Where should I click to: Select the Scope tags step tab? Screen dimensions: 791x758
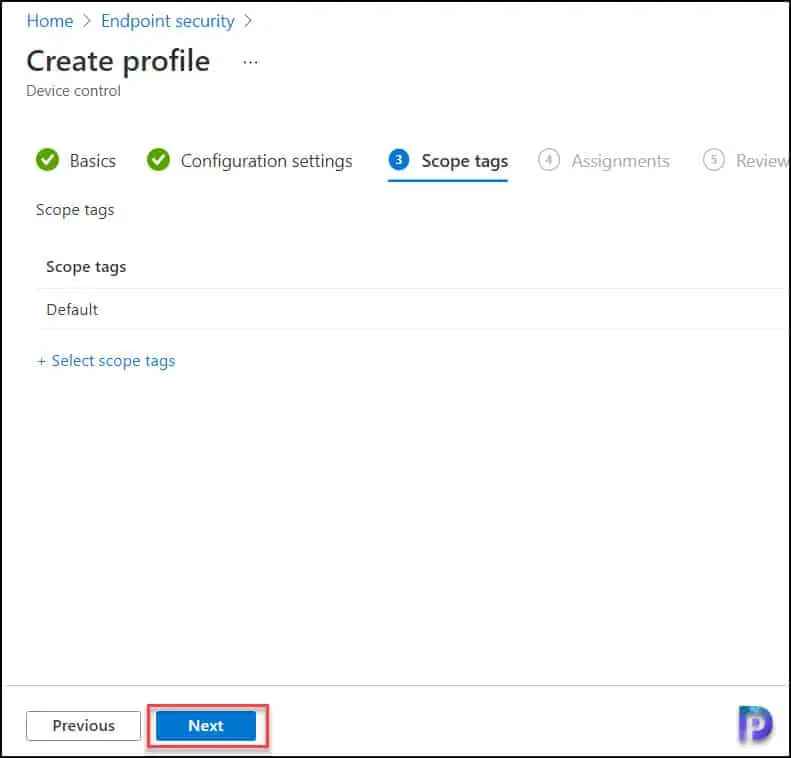click(448, 161)
